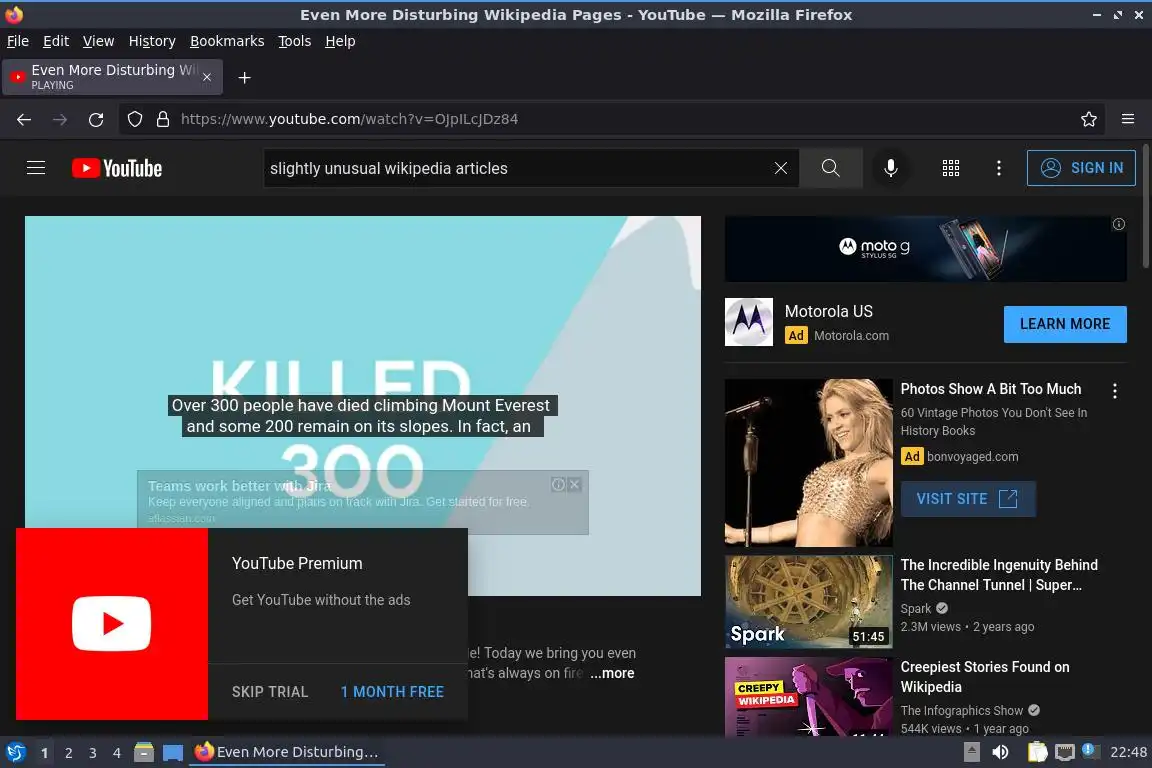This screenshot has width=1152, height=768.
Task: Open the Edit menu
Action: click(x=56, y=41)
